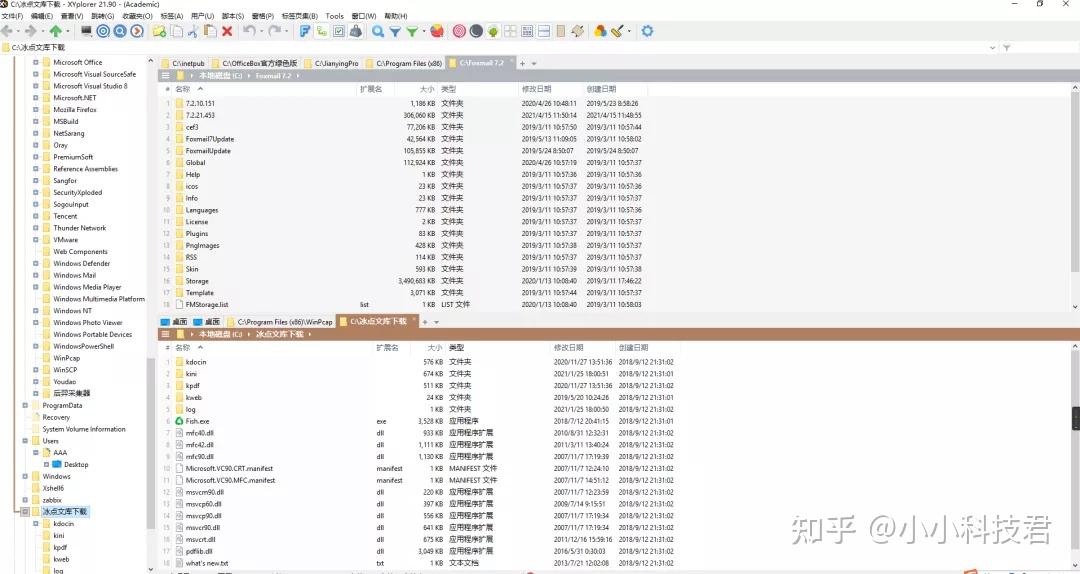Toggle dual pane with split icon
Image resolution: width=1080 pixels, height=574 pixels.
click(x=544, y=31)
